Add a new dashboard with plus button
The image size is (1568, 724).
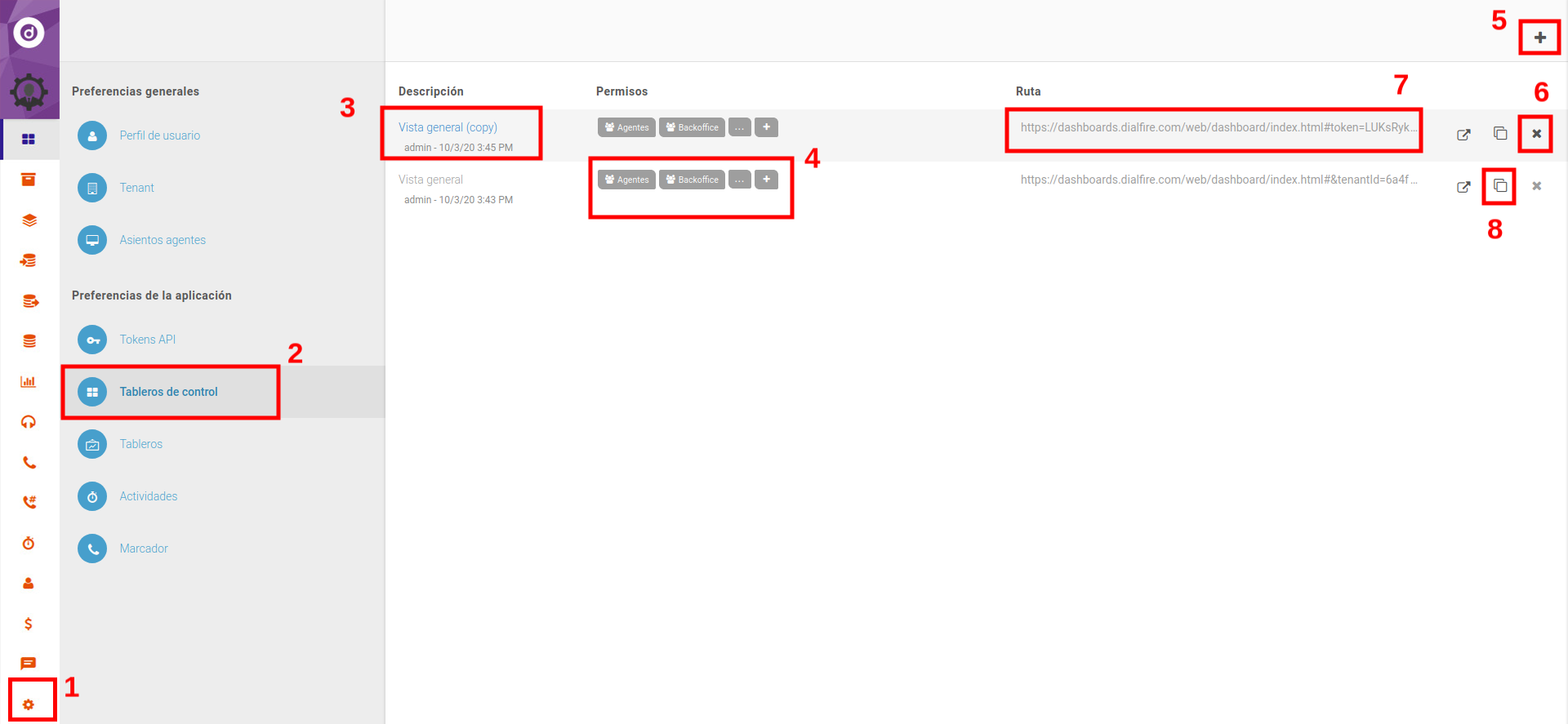click(x=1539, y=38)
